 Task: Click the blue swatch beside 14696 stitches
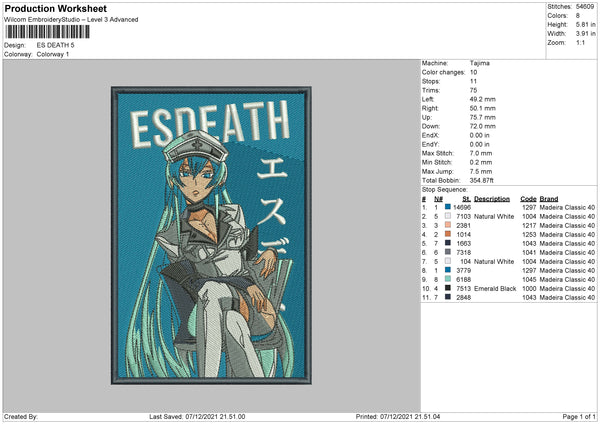point(448,207)
